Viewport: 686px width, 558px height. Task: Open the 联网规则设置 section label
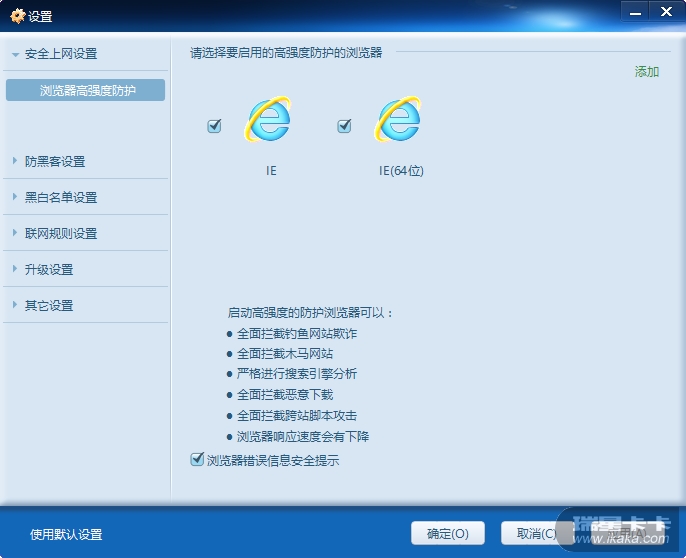pos(61,234)
